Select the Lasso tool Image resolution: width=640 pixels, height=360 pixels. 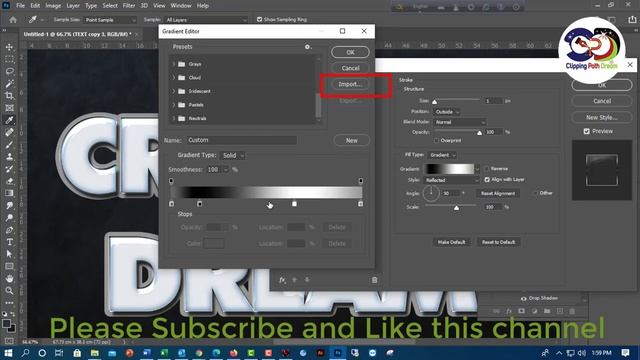click(9, 71)
